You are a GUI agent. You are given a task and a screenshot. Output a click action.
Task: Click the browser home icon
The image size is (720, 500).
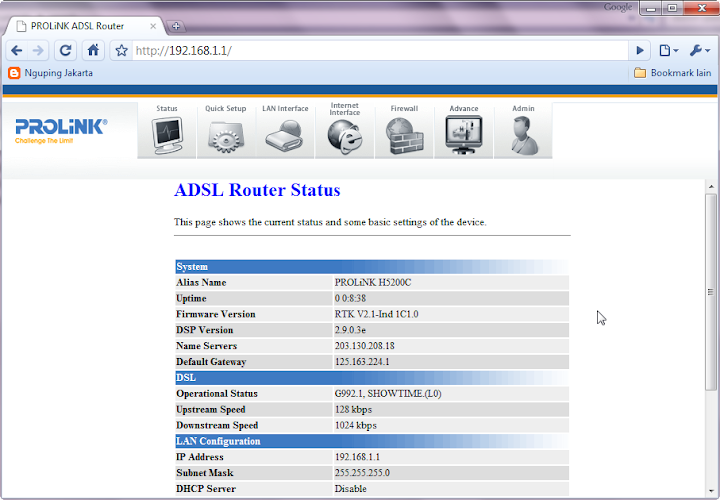(93, 51)
